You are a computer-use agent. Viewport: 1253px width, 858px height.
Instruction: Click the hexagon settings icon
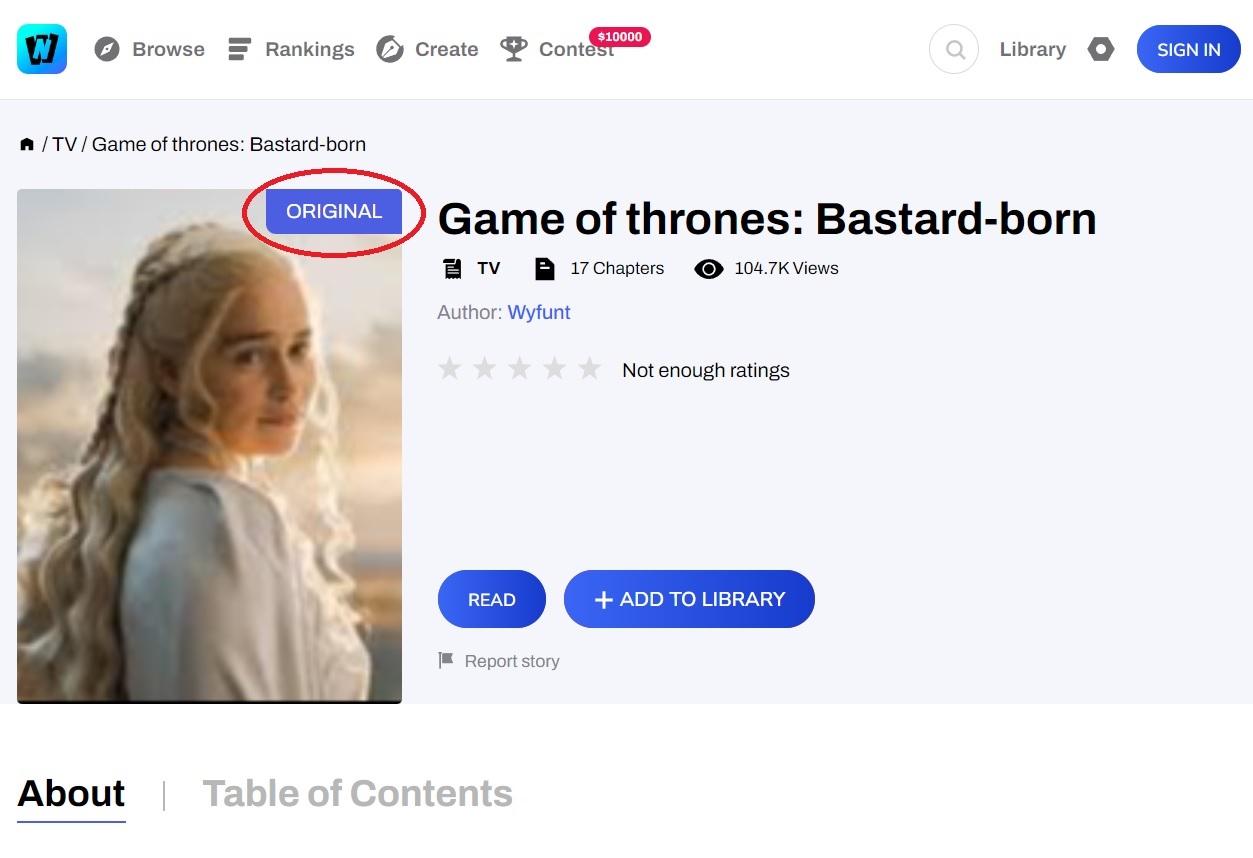(1101, 49)
